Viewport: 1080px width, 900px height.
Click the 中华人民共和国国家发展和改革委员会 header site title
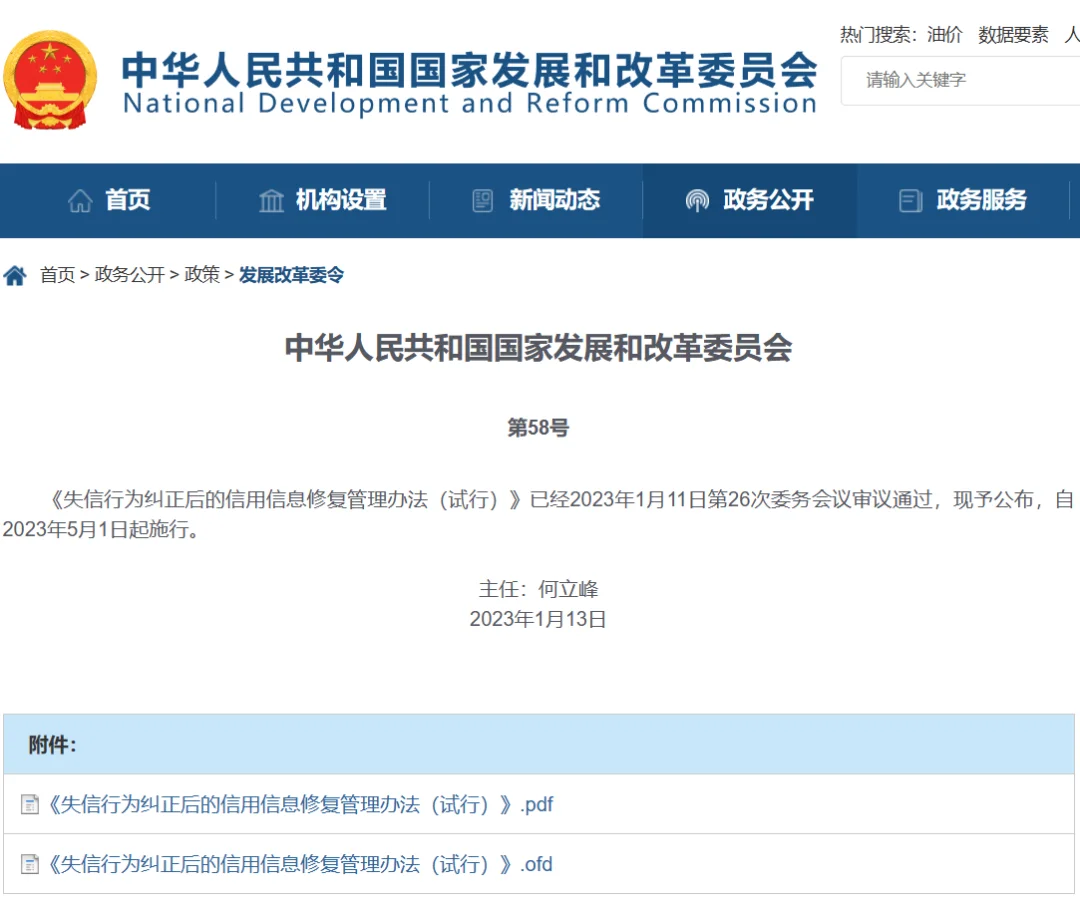click(x=470, y=70)
